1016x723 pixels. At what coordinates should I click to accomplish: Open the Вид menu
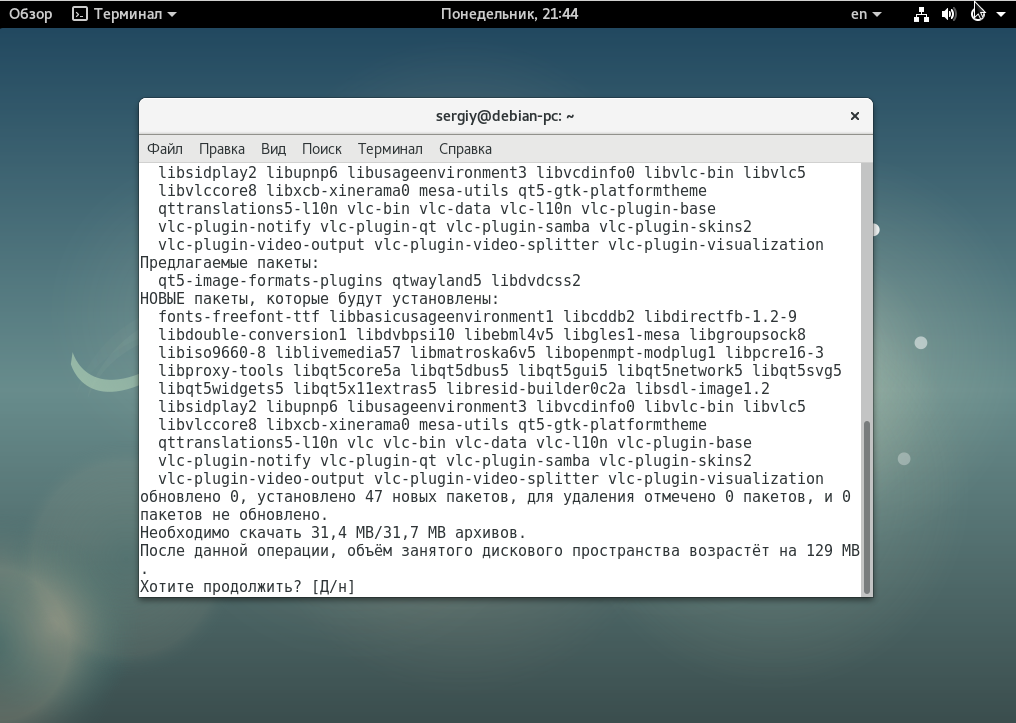tap(273, 149)
